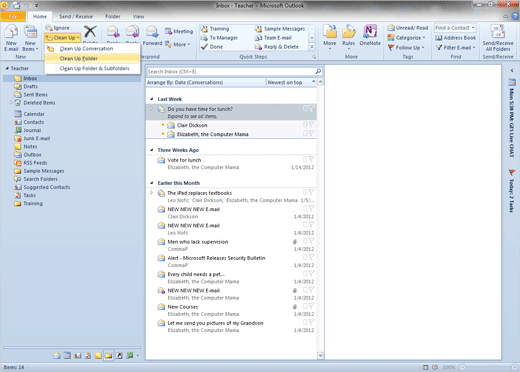
Task: Expand The iPad replaces textbooks conversation
Action: pyautogui.click(x=152, y=193)
